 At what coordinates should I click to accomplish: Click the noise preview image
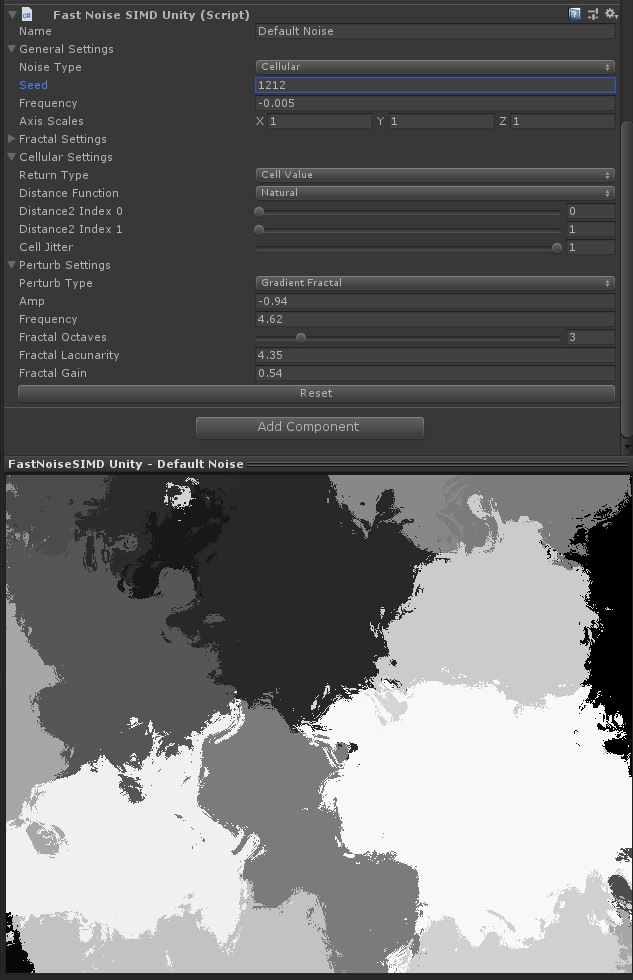[x=316, y=723]
